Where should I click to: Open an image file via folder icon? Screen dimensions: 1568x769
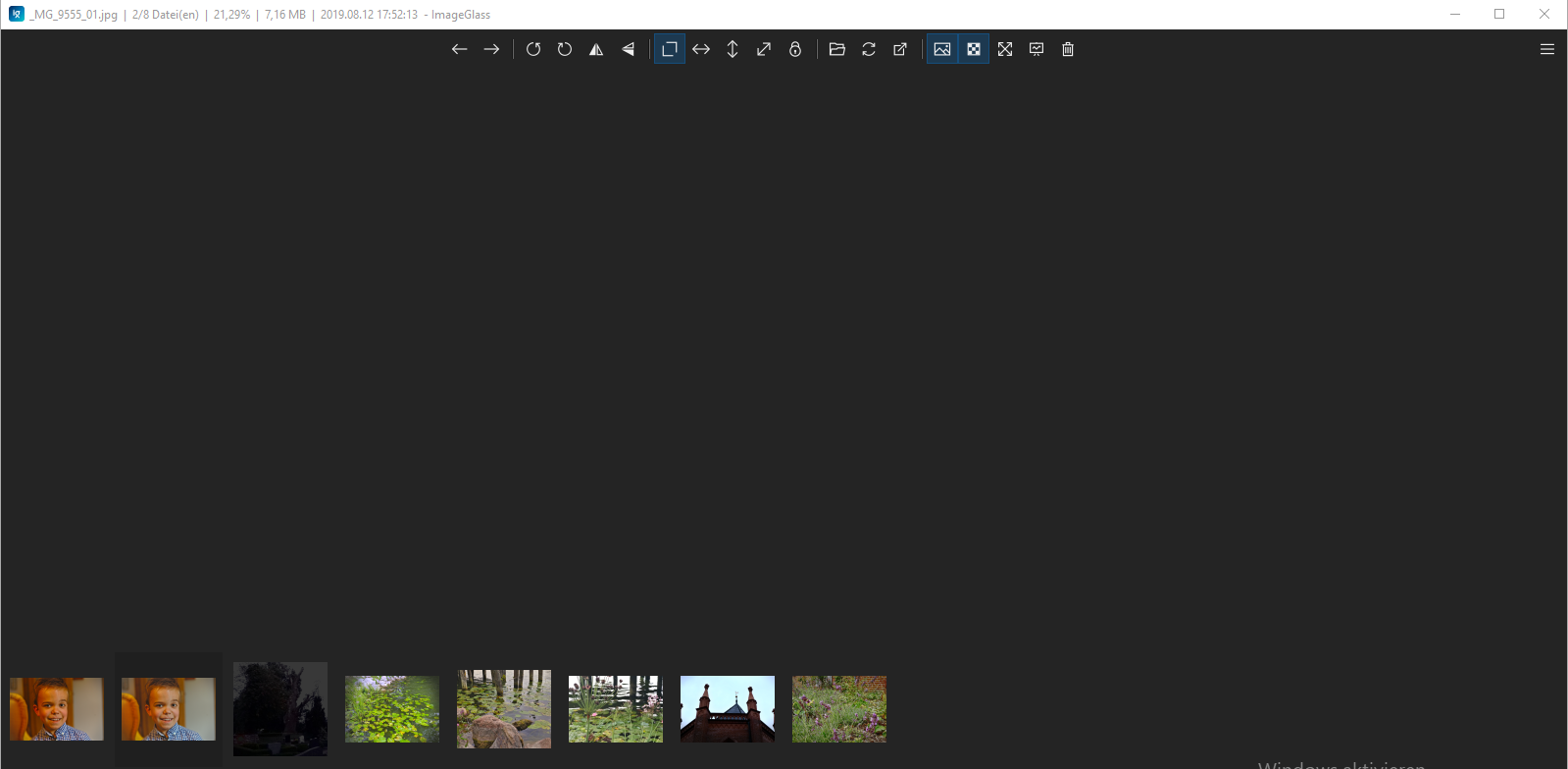[x=837, y=49]
